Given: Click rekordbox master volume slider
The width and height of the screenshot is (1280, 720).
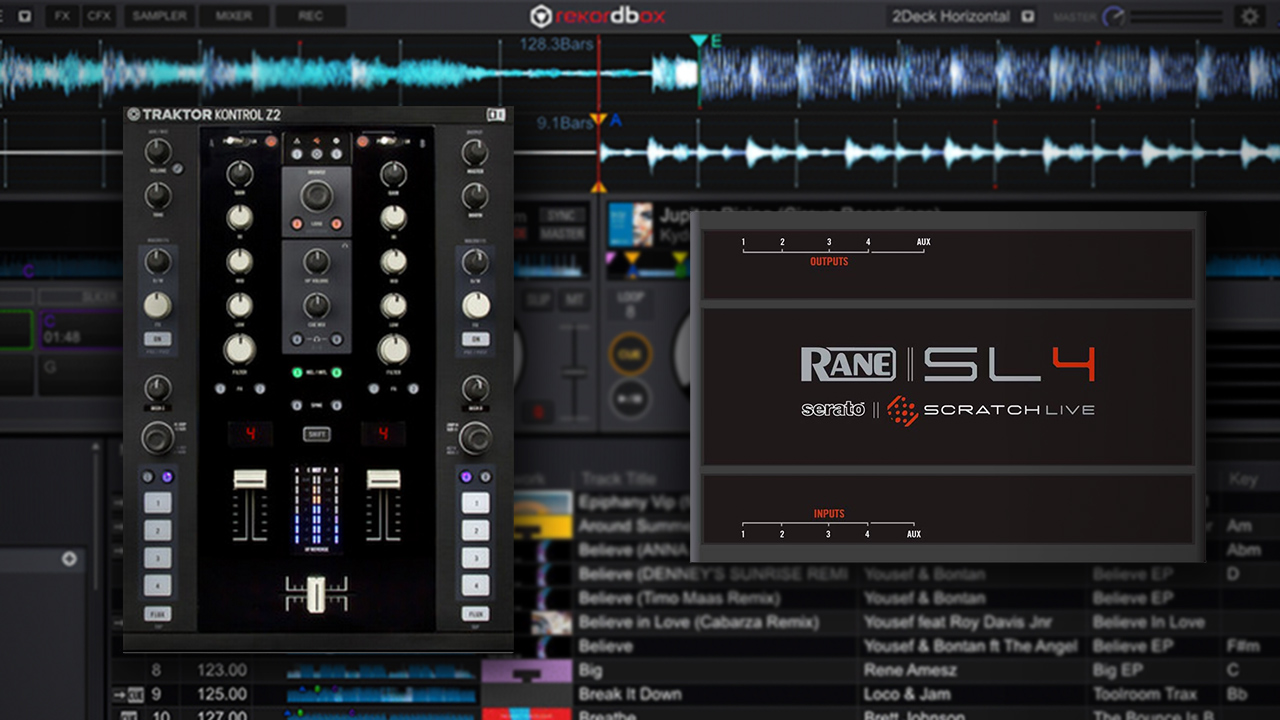Looking at the screenshot, I should [1178, 17].
